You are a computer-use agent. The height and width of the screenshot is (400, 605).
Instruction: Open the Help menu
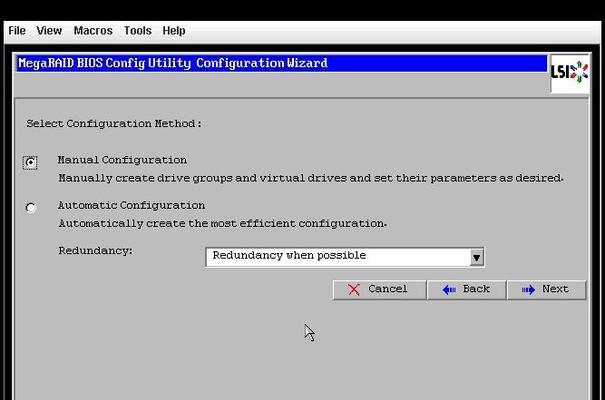pos(174,30)
